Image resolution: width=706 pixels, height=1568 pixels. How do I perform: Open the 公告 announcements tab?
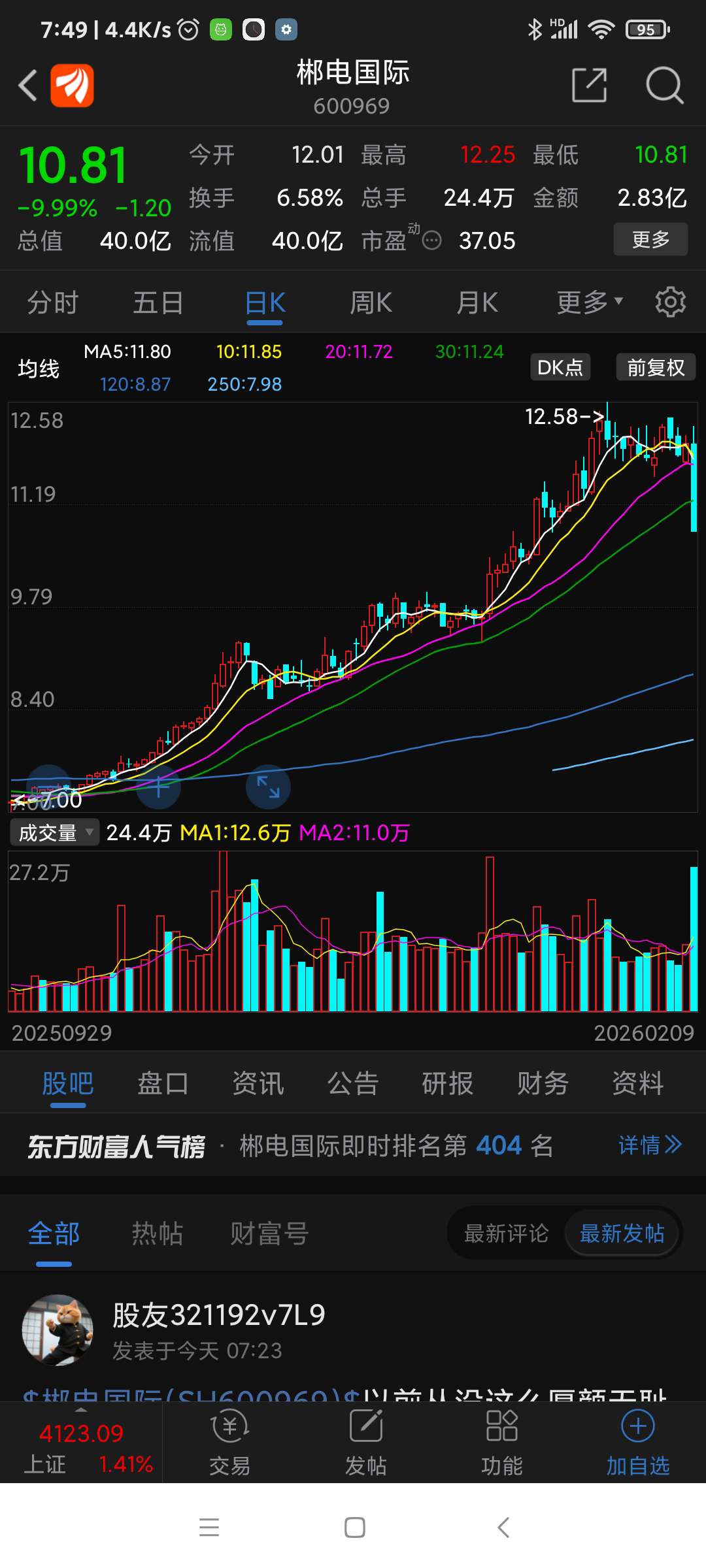pyautogui.click(x=353, y=1083)
